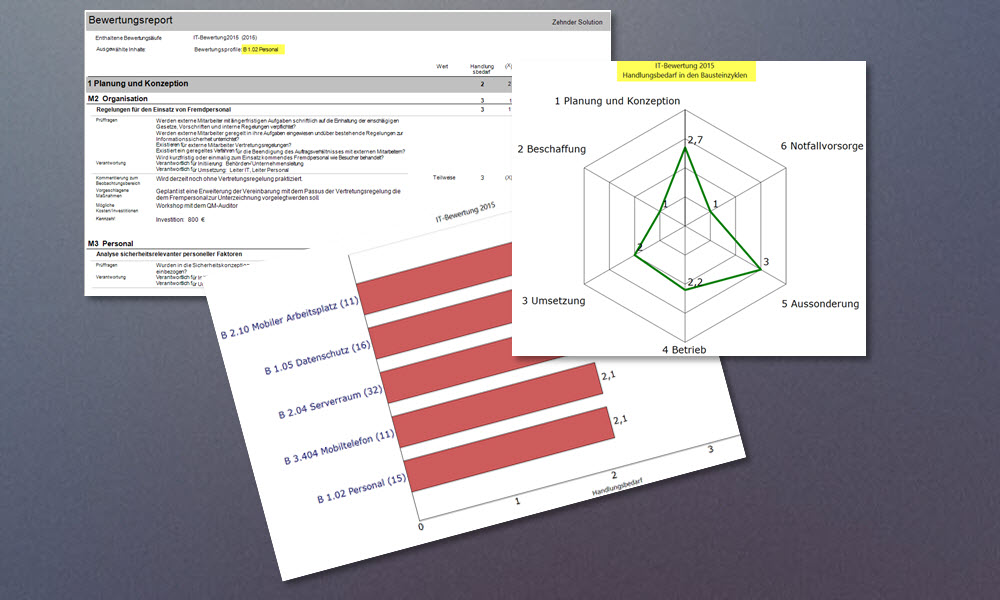Click the 2,7 data point on radar chart

[685, 148]
